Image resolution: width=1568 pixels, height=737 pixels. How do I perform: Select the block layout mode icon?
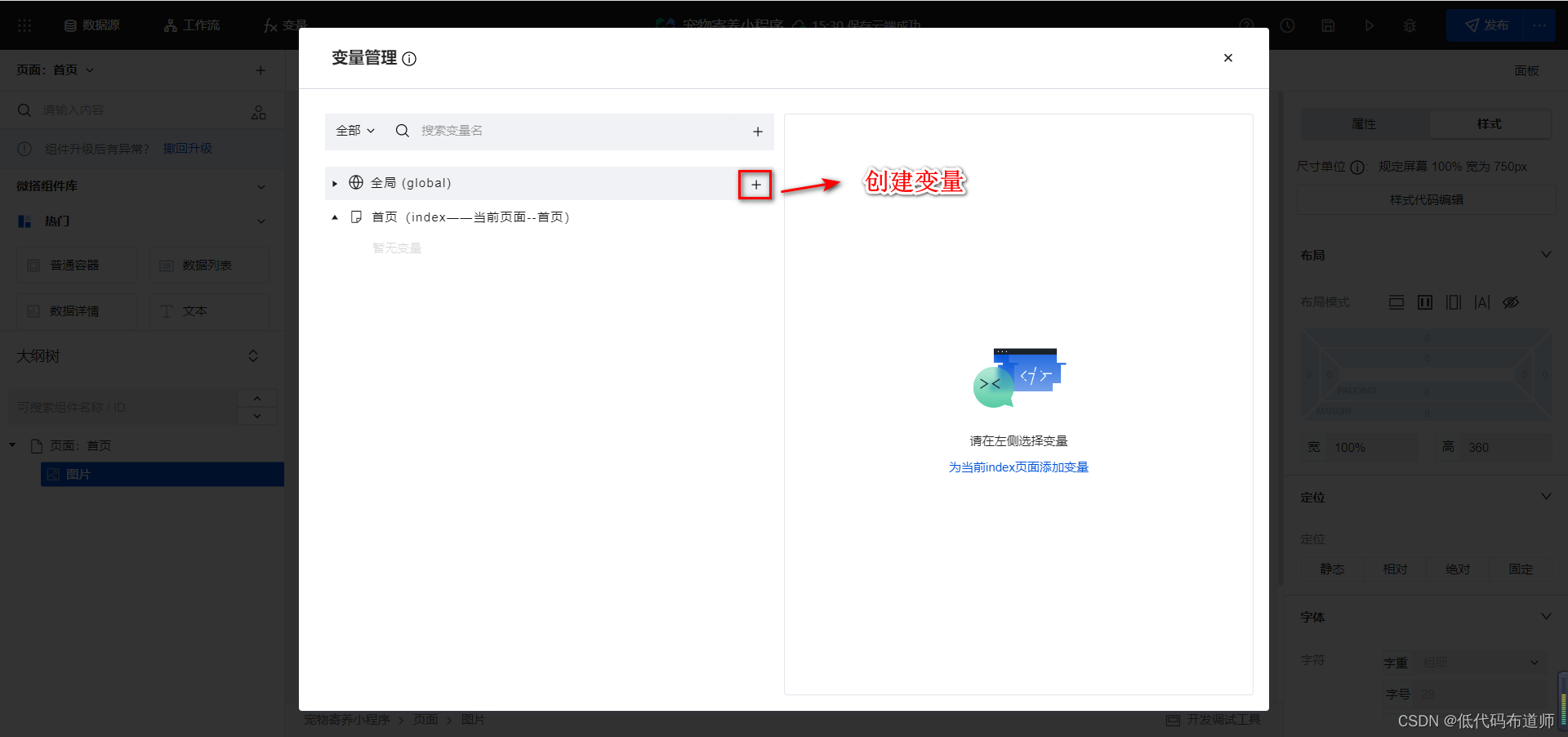pos(1396,302)
